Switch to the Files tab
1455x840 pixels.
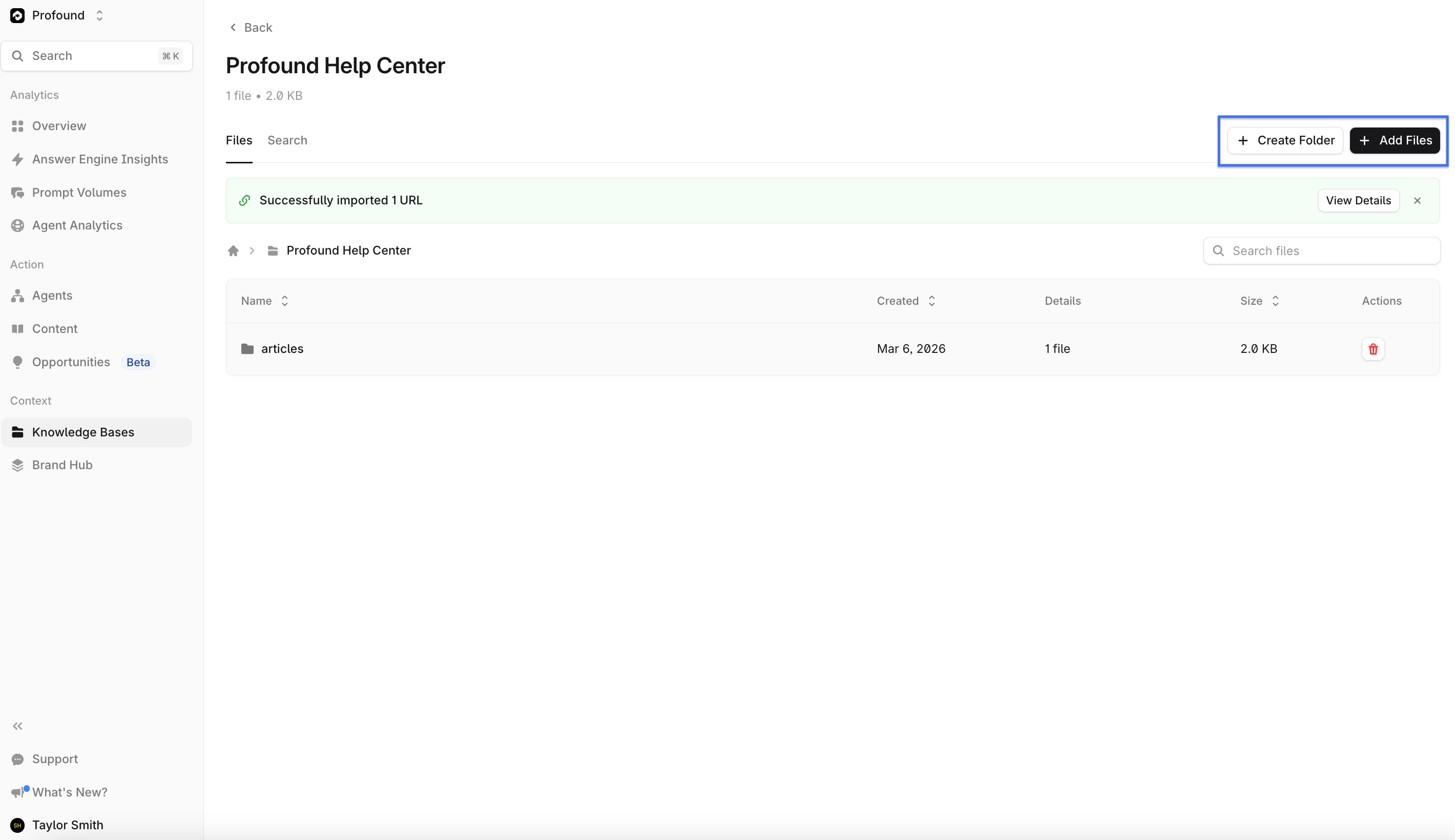point(239,140)
